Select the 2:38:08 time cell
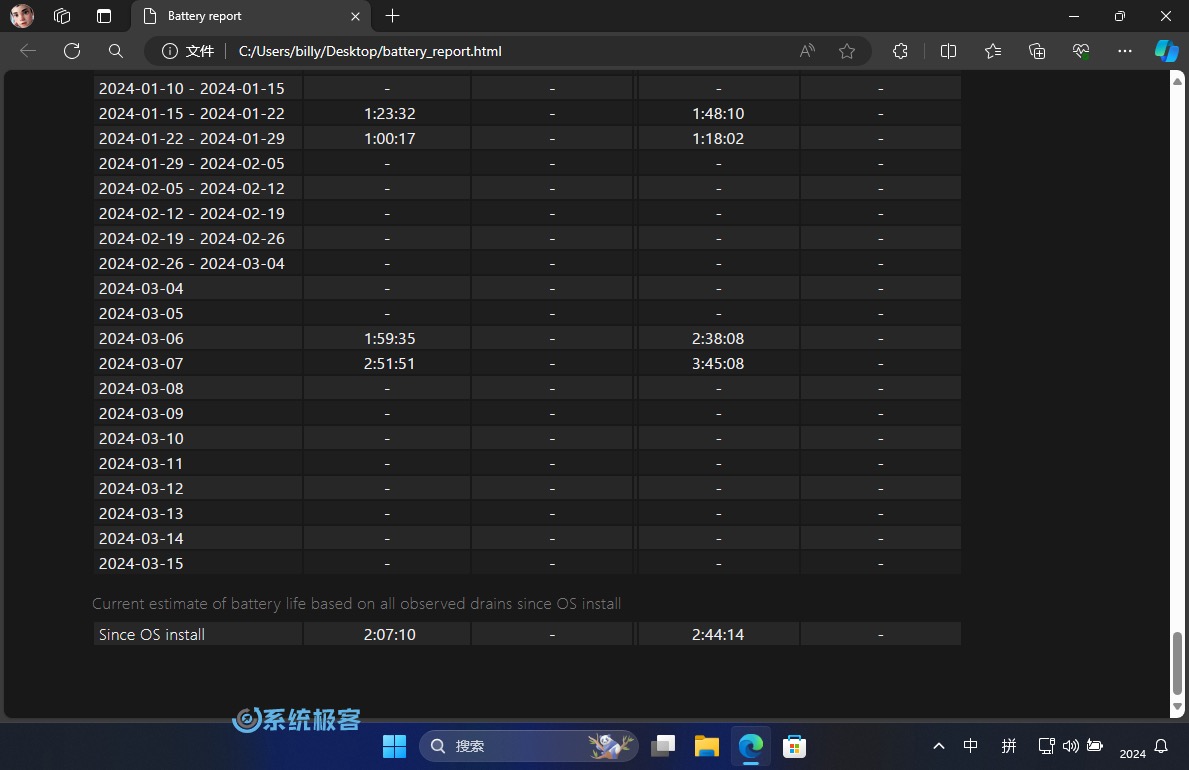 click(718, 338)
